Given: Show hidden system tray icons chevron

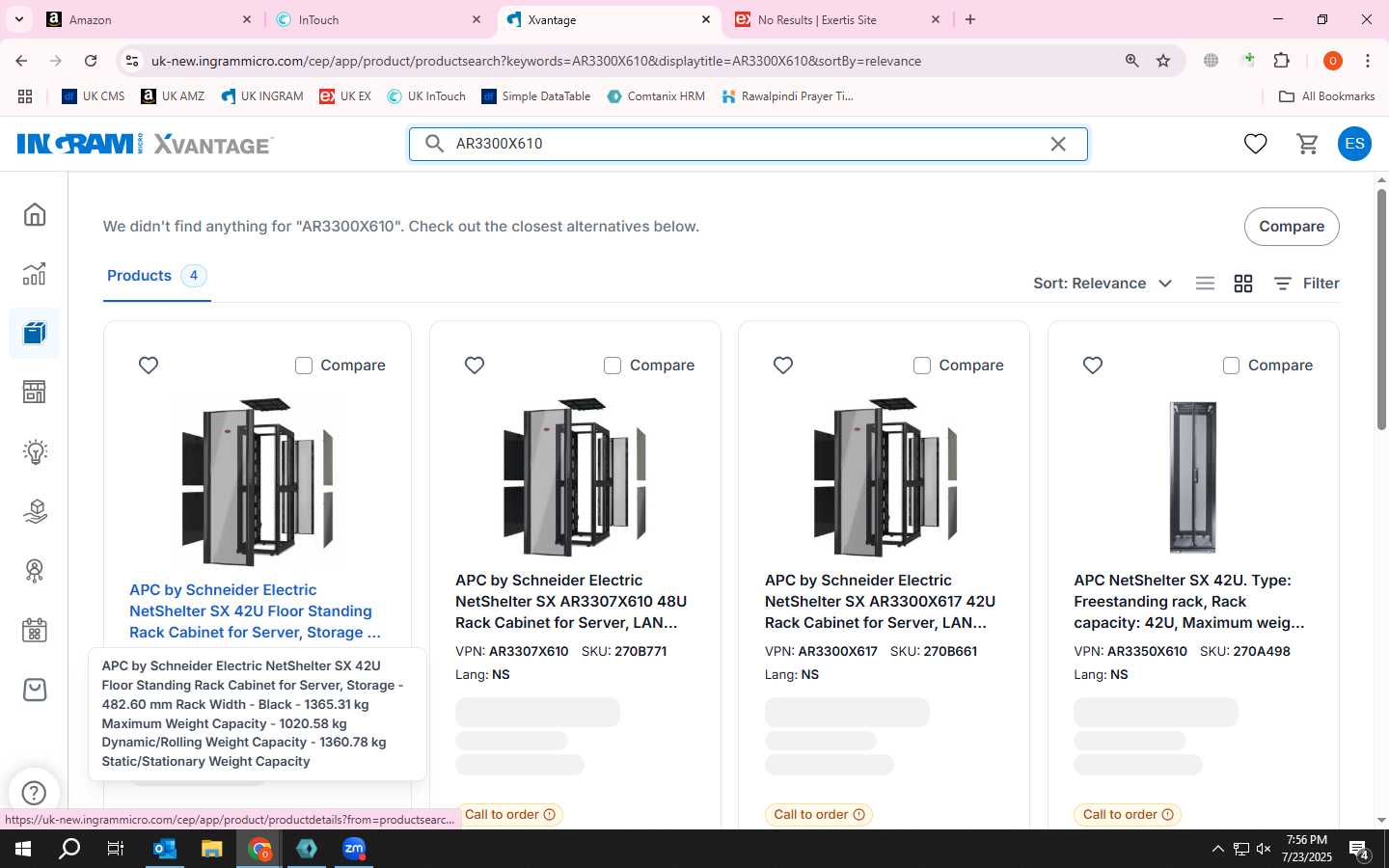Looking at the screenshot, I should 1217,849.
